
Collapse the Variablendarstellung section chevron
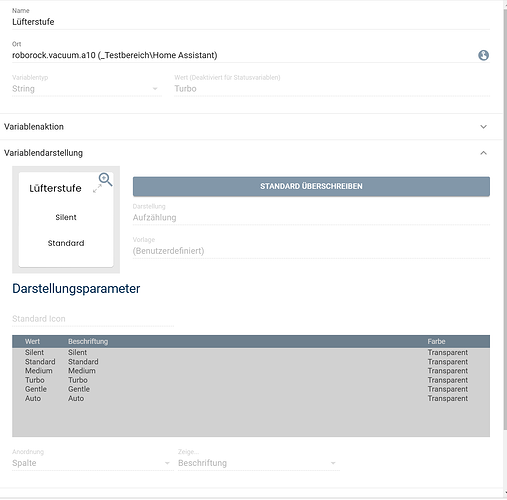483,153
